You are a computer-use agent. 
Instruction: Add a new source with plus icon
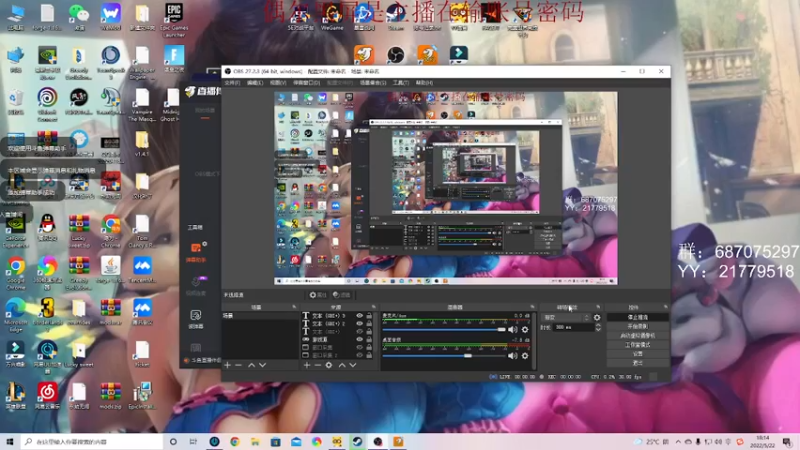(x=307, y=365)
